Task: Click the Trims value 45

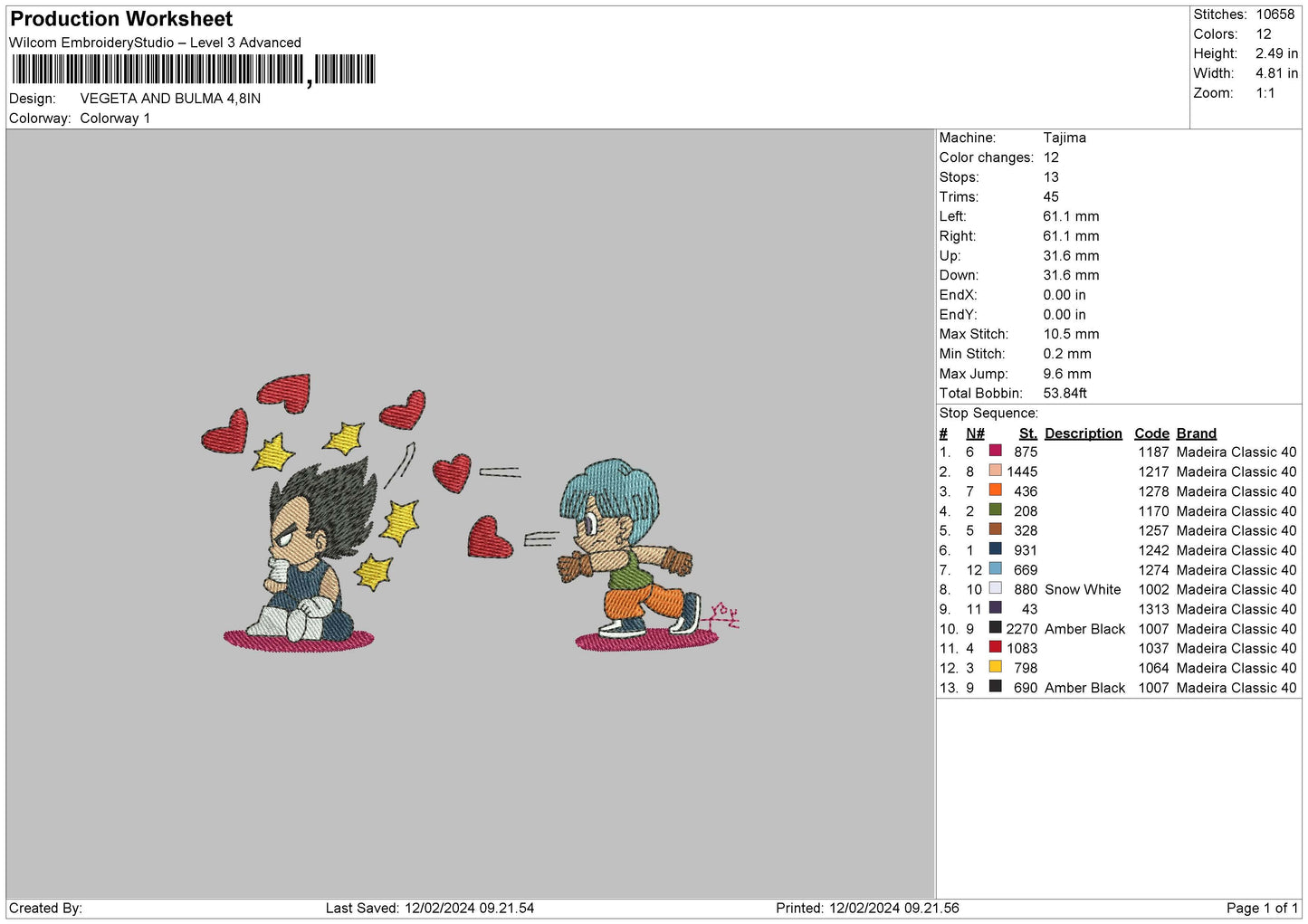Action: 1051,196
